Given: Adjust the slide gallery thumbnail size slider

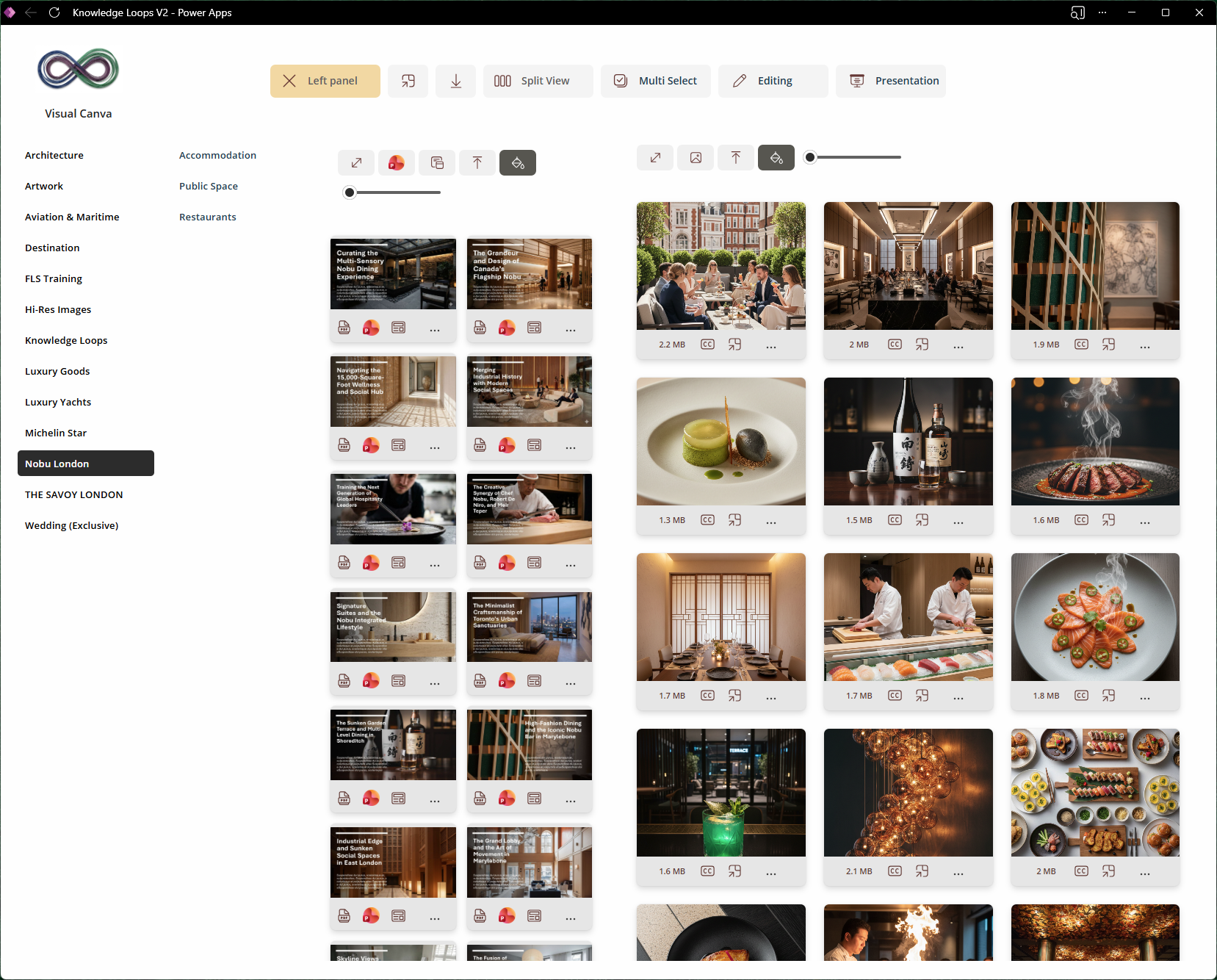Looking at the screenshot, I should 392,192.
